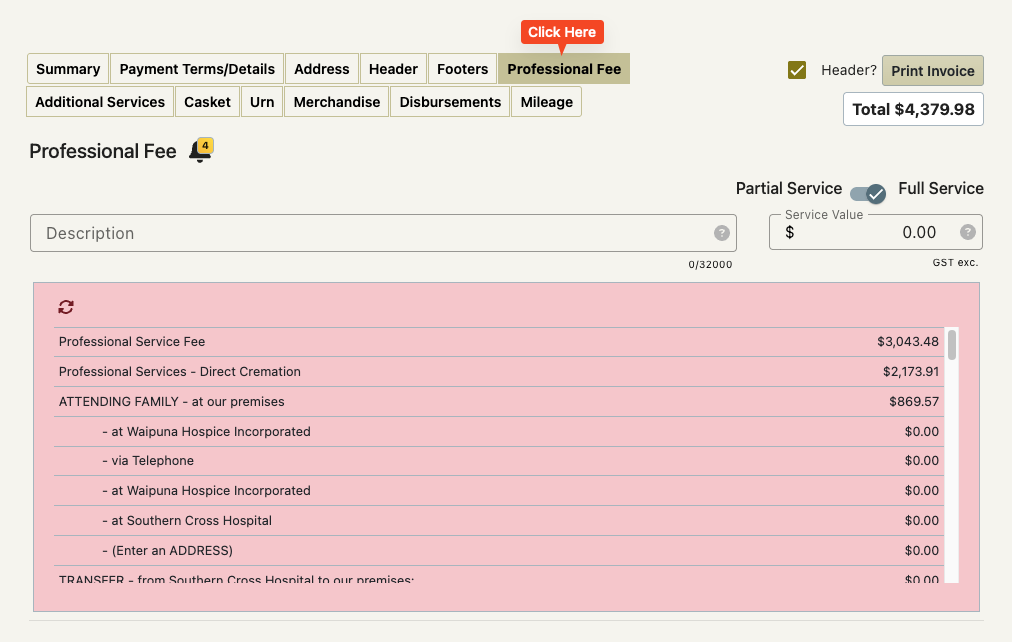
Task: Click the $3,043.48 amount
Action: coord(907,342)
